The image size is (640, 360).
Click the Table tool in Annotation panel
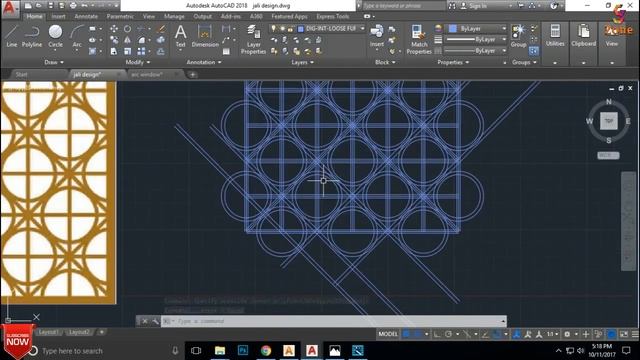pos(226,51)
